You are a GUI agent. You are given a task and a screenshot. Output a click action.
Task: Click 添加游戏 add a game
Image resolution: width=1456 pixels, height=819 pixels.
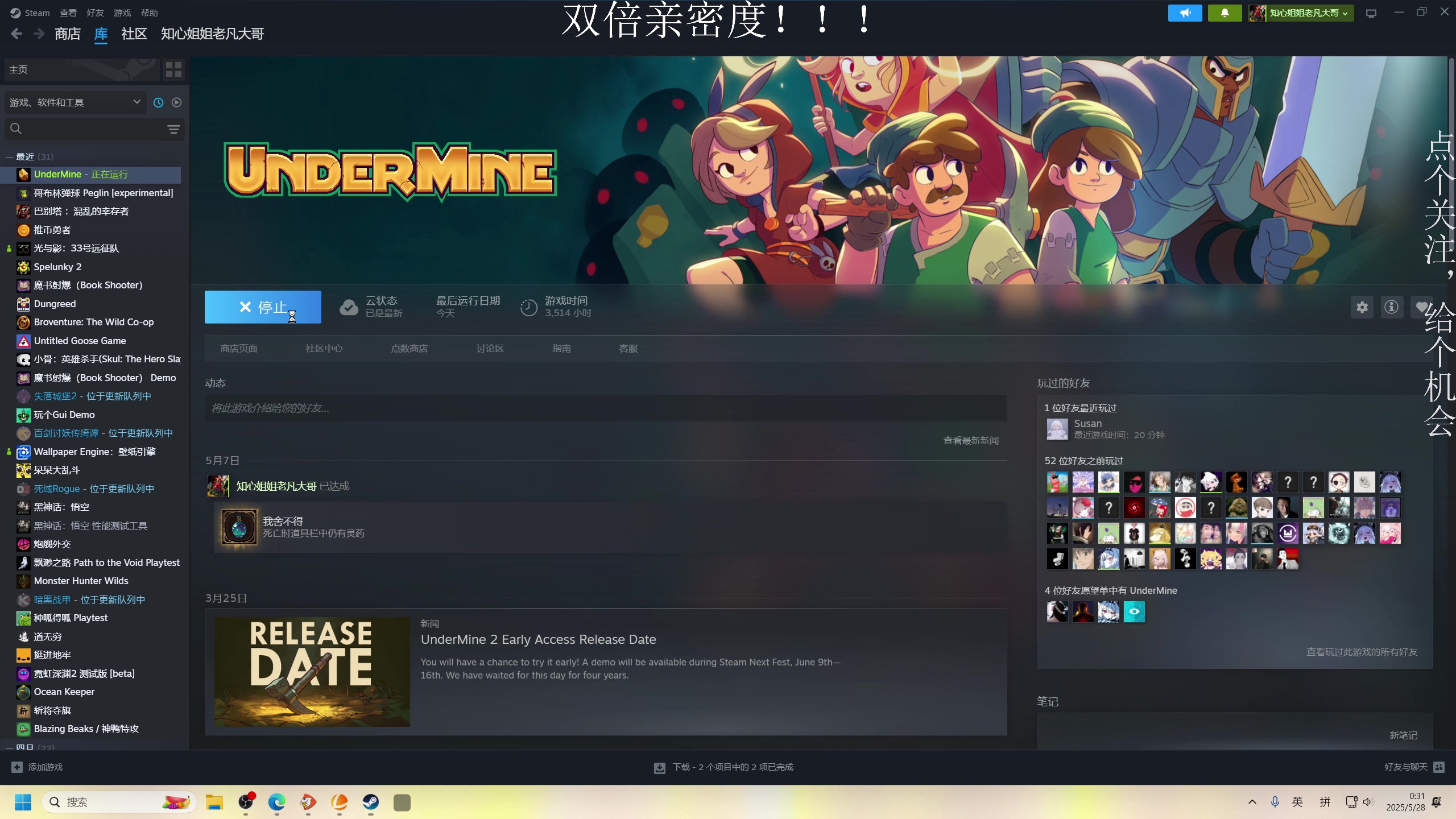(x=37, y=767)
